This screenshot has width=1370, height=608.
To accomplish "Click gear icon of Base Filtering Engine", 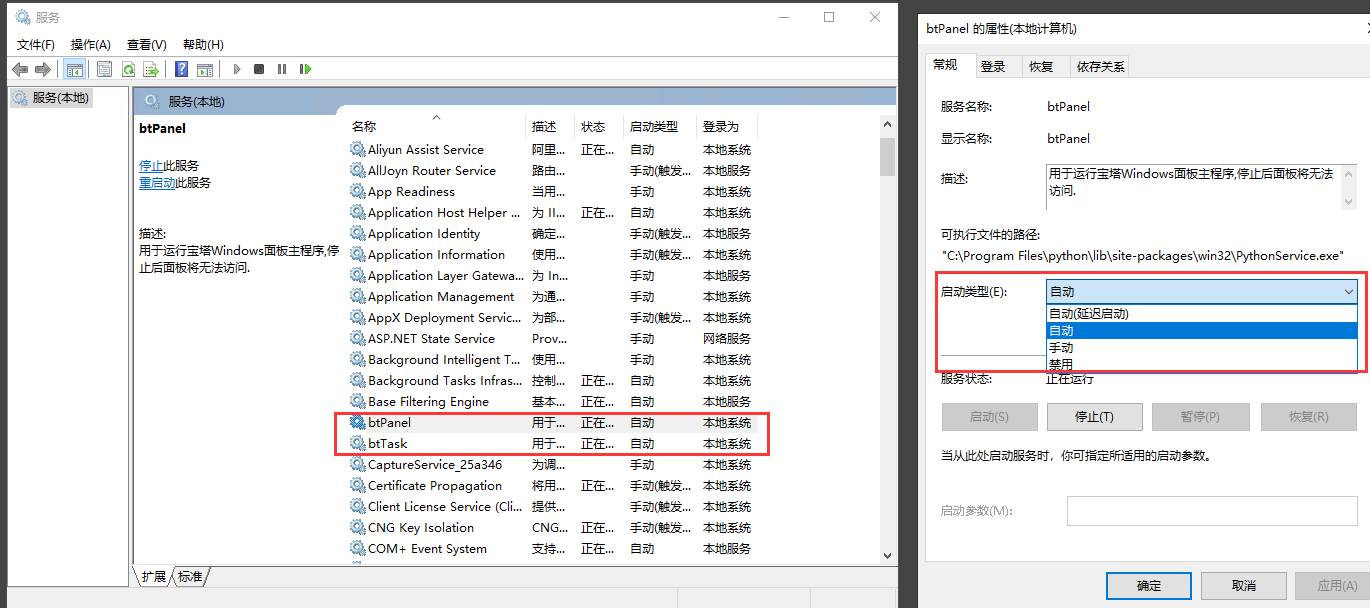I will tap(358, 401).
